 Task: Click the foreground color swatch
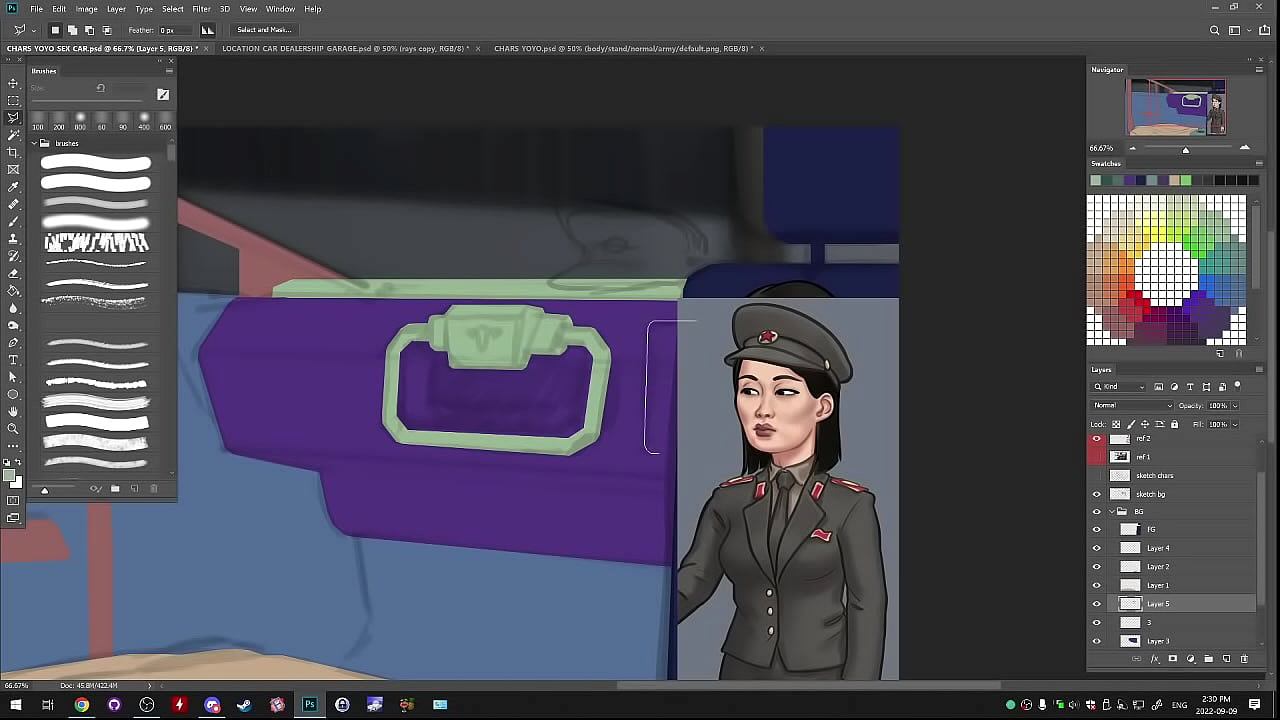click(10, 476)
